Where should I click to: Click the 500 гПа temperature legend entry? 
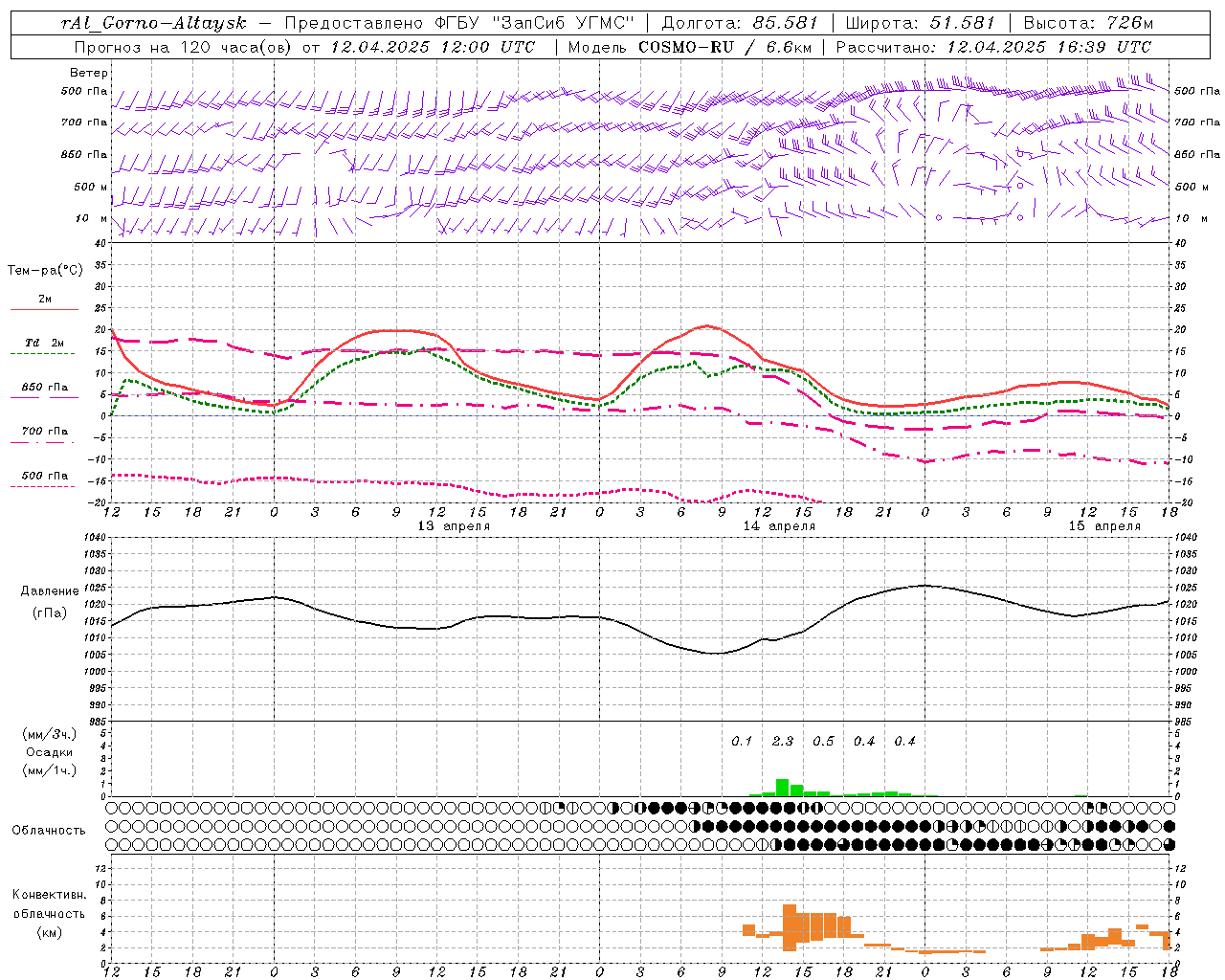pos(44,477)
